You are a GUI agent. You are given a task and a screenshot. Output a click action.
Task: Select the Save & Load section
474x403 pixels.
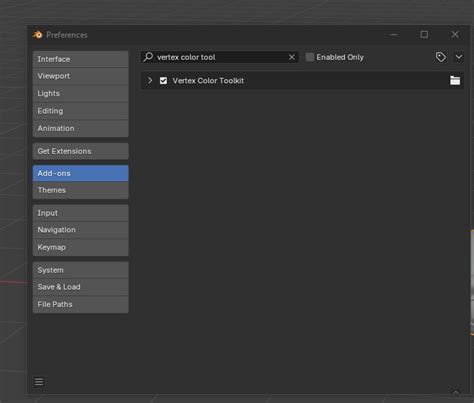[81, 287]
